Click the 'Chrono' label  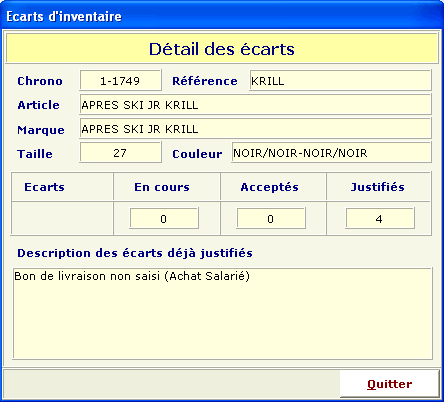click(40, 81)
